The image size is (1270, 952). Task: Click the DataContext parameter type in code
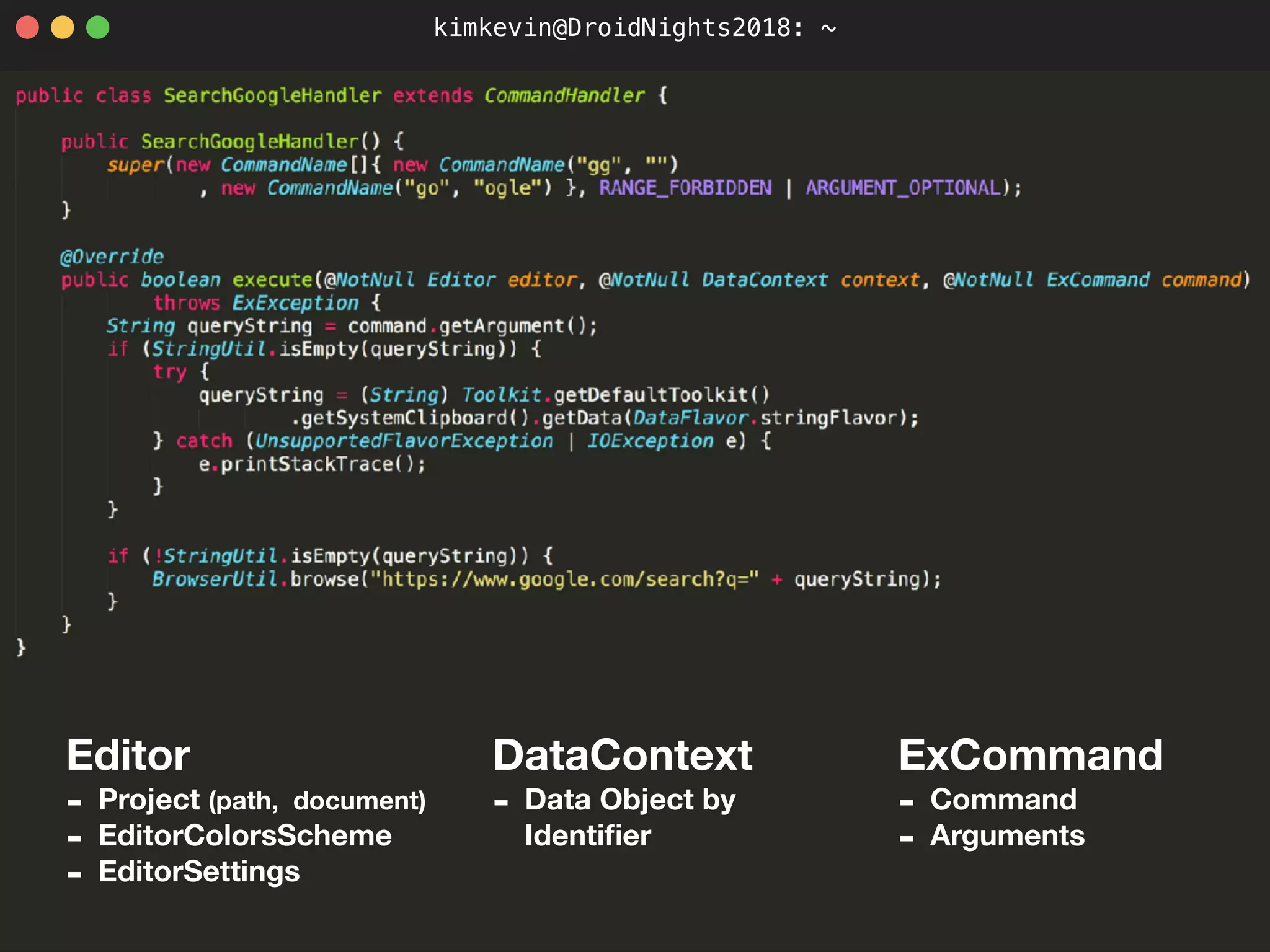tap(765, 280)
